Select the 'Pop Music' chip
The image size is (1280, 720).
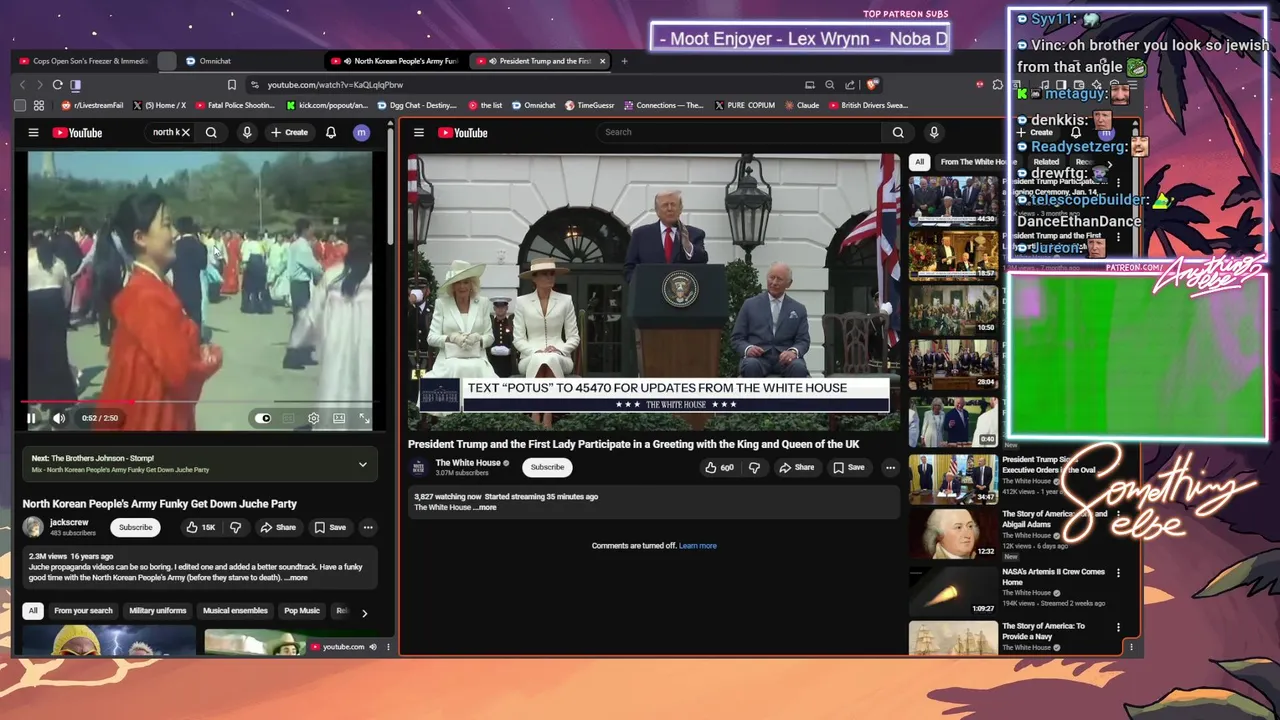tap(302, 611)
